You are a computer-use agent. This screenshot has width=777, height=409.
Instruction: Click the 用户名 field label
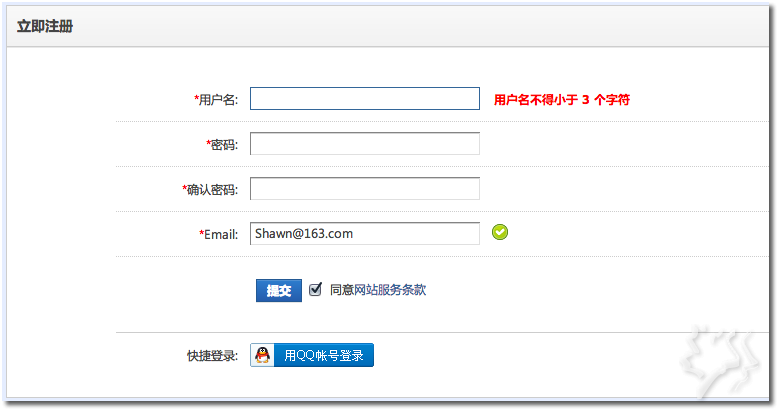[x=217, y=100]
